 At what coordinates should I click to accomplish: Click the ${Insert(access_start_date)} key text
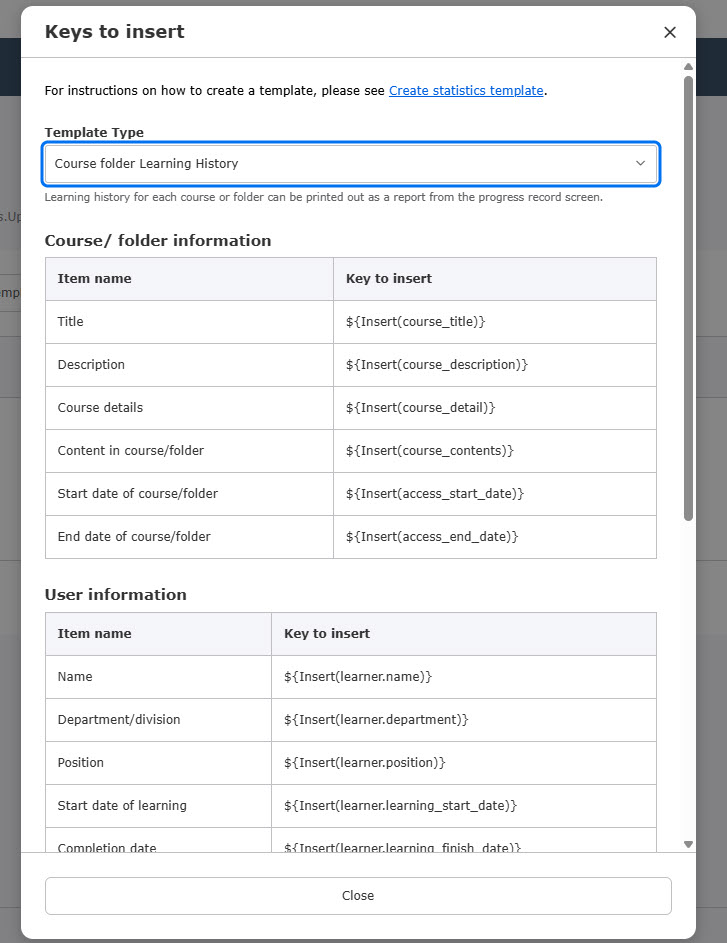pos(434,494)
